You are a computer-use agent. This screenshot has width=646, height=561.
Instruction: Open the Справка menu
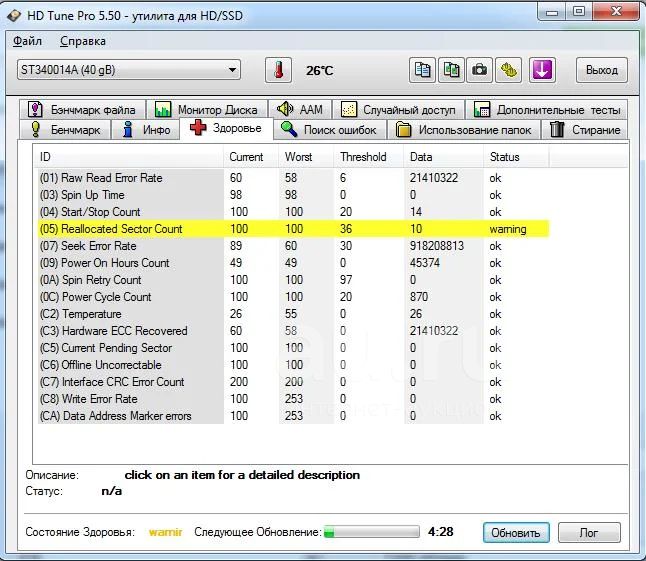[82, 41]
